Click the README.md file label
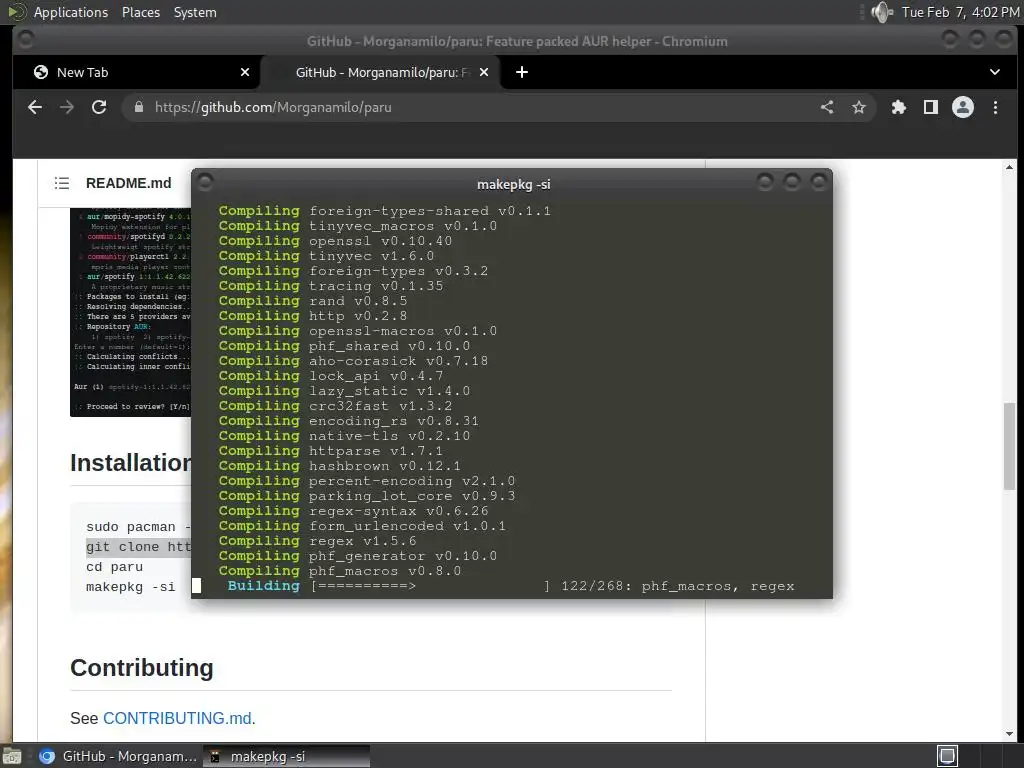The width and height of the screenshot is (1024, 768). point(129,183)
